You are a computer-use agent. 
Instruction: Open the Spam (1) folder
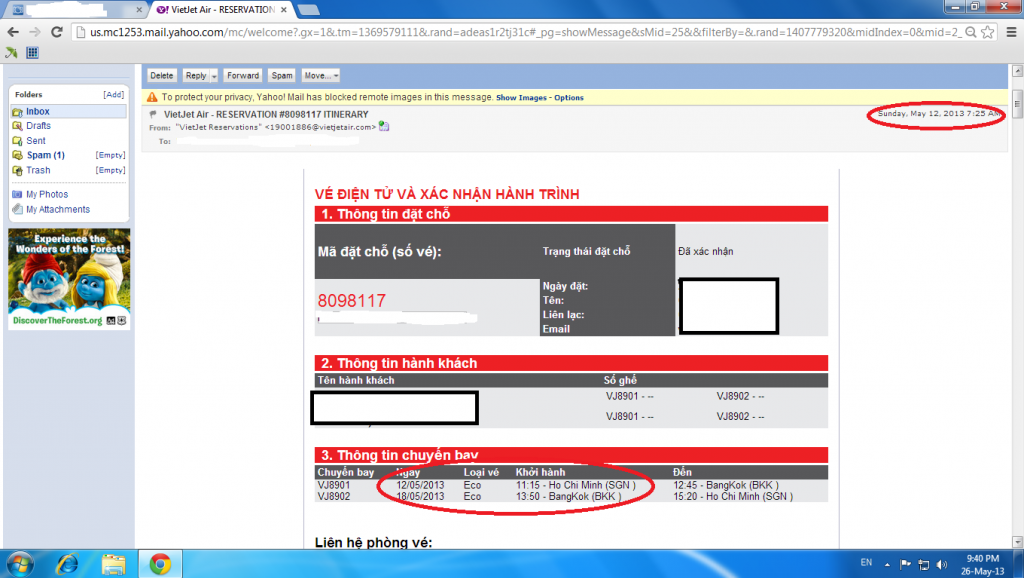coord(46,155)
